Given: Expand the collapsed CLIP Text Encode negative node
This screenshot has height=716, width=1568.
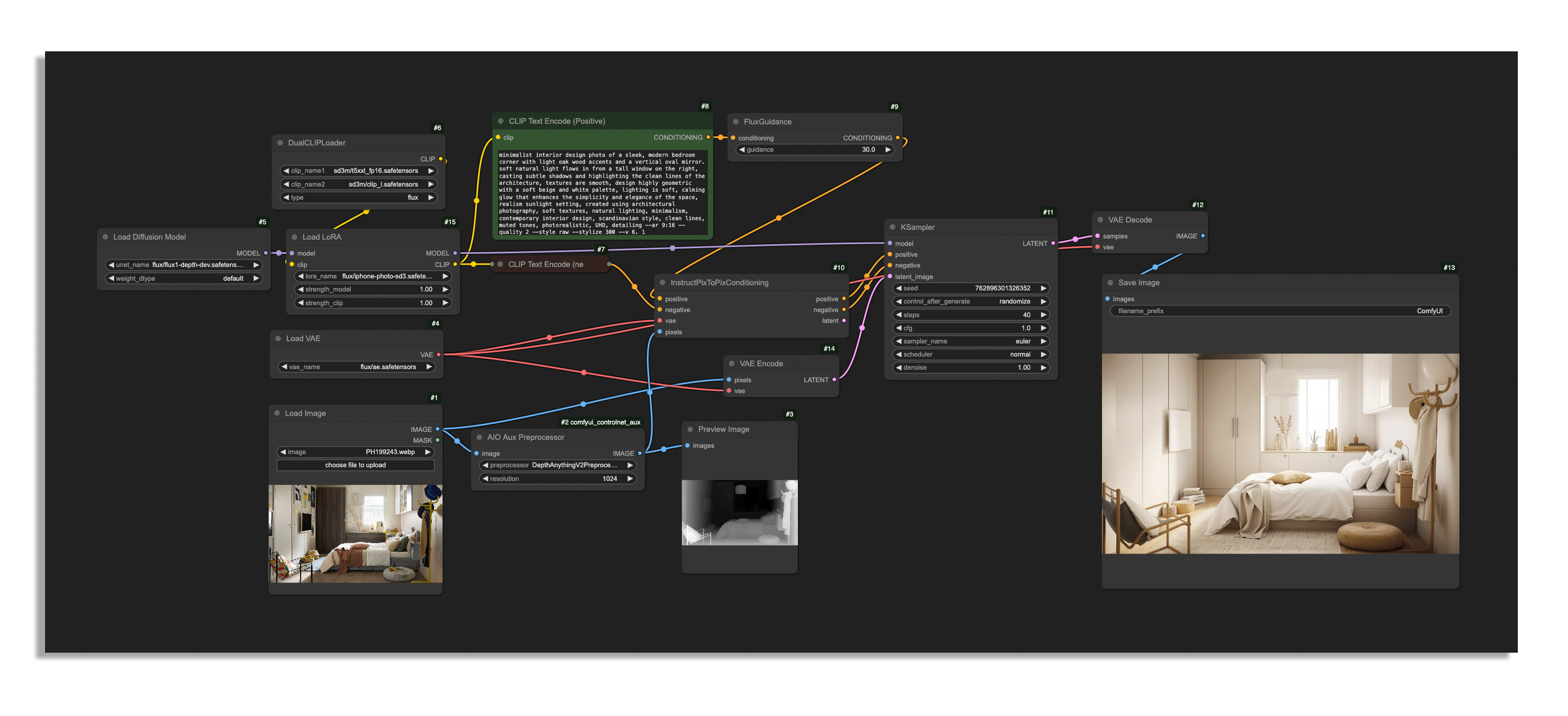Looking at the screenshot, I should pos(500,264).
